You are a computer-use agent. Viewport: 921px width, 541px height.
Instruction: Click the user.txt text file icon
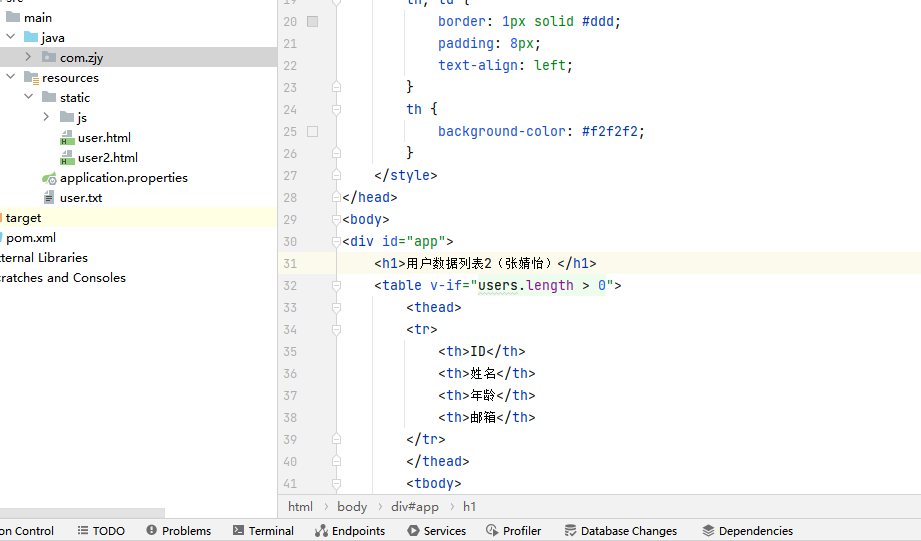(x=49, y=198)
